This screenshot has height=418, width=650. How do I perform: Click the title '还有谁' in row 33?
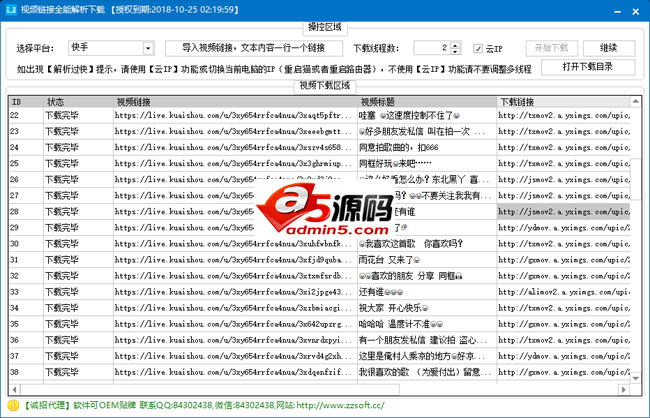tap(381, 292)
